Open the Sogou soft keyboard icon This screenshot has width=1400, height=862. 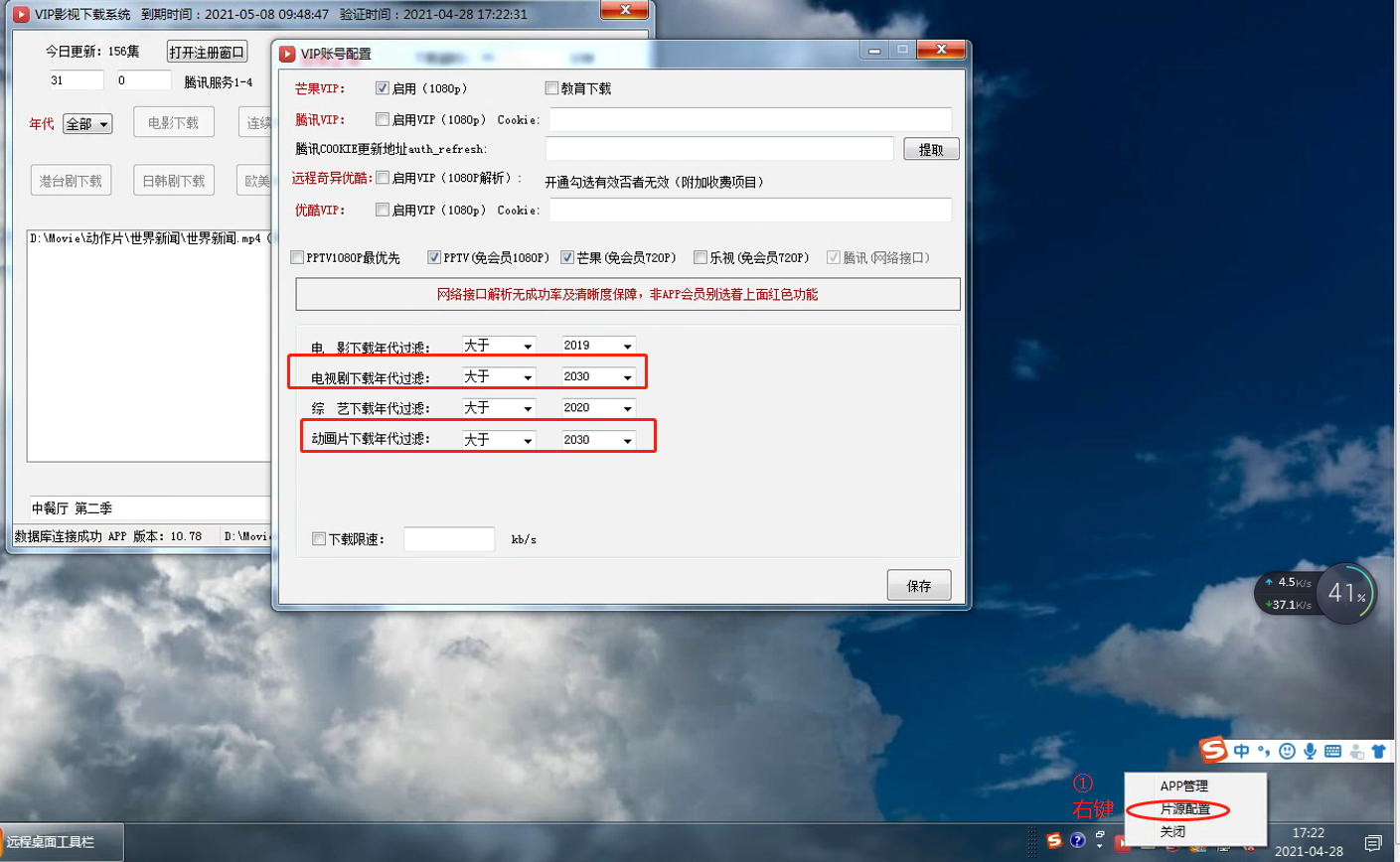point(1333,752)
